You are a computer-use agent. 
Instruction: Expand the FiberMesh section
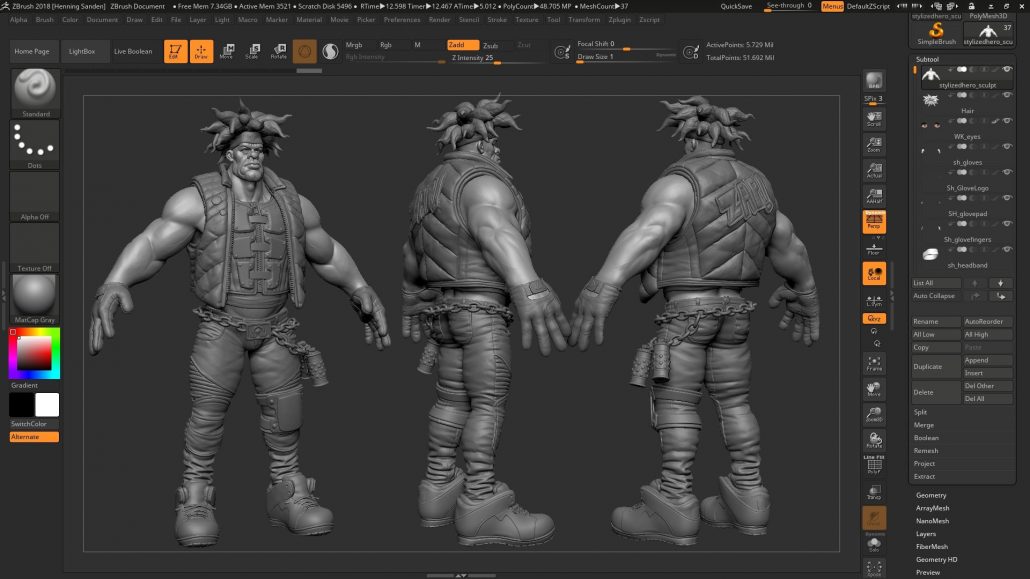pyautogui.click(x=931, y=547)
